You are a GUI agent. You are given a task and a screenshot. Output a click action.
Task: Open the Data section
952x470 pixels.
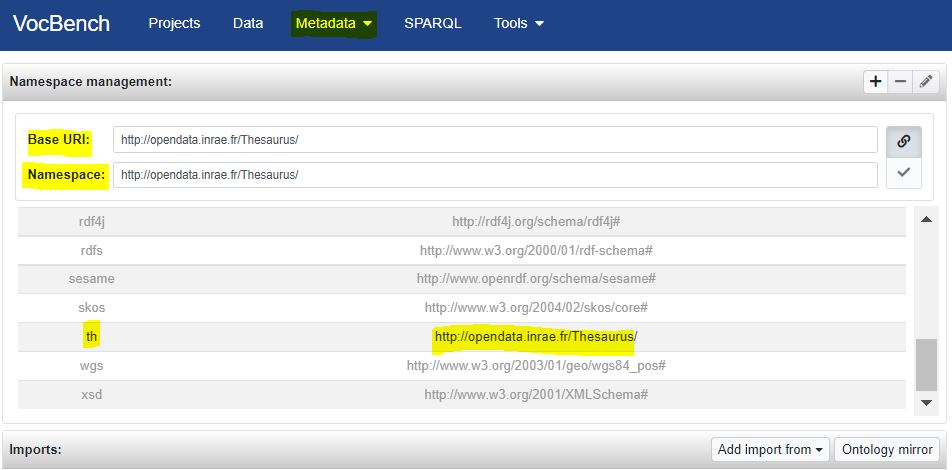[x=247, y=23]
